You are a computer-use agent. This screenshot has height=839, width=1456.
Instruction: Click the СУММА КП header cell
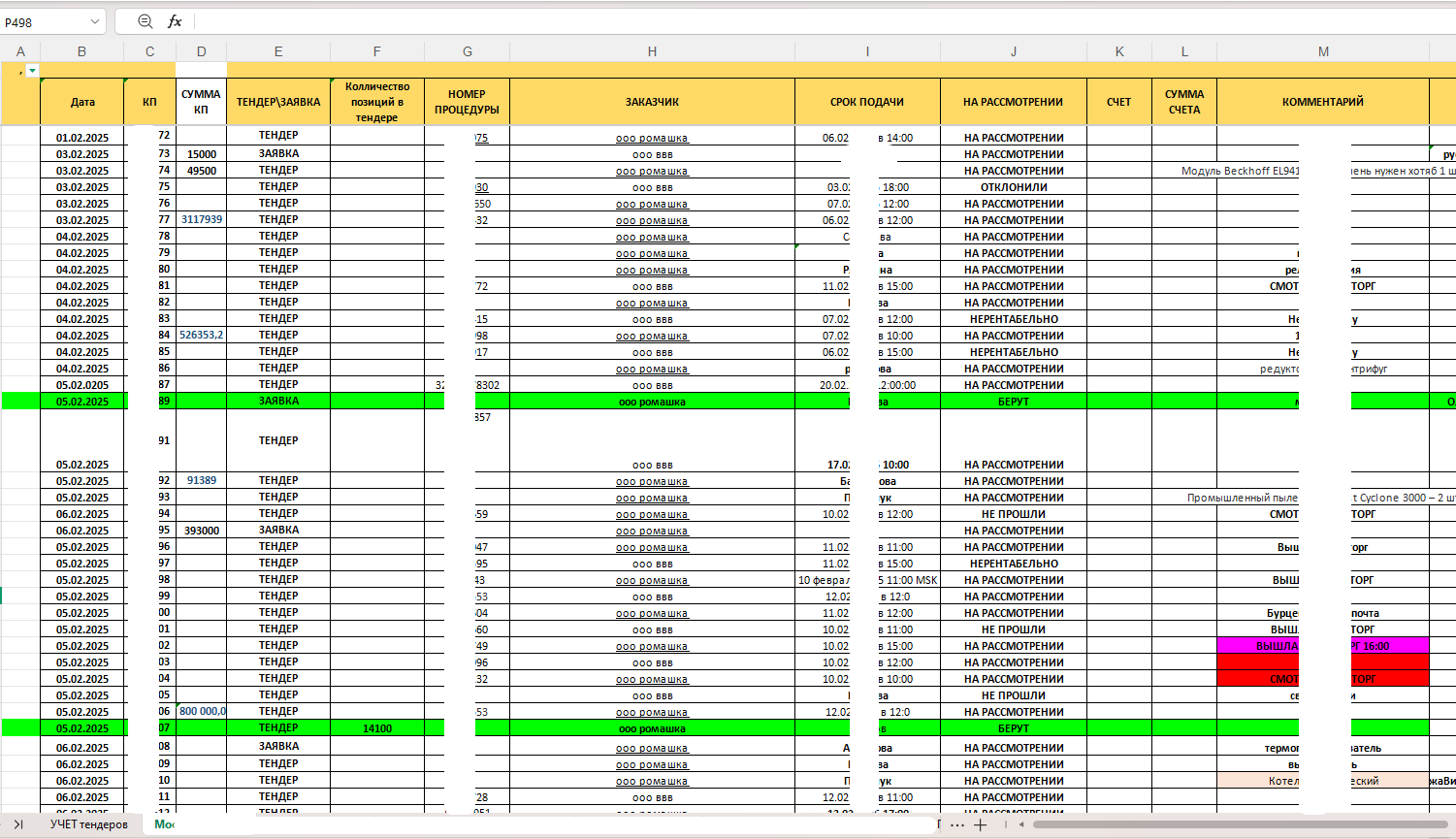tap(201, 102)
